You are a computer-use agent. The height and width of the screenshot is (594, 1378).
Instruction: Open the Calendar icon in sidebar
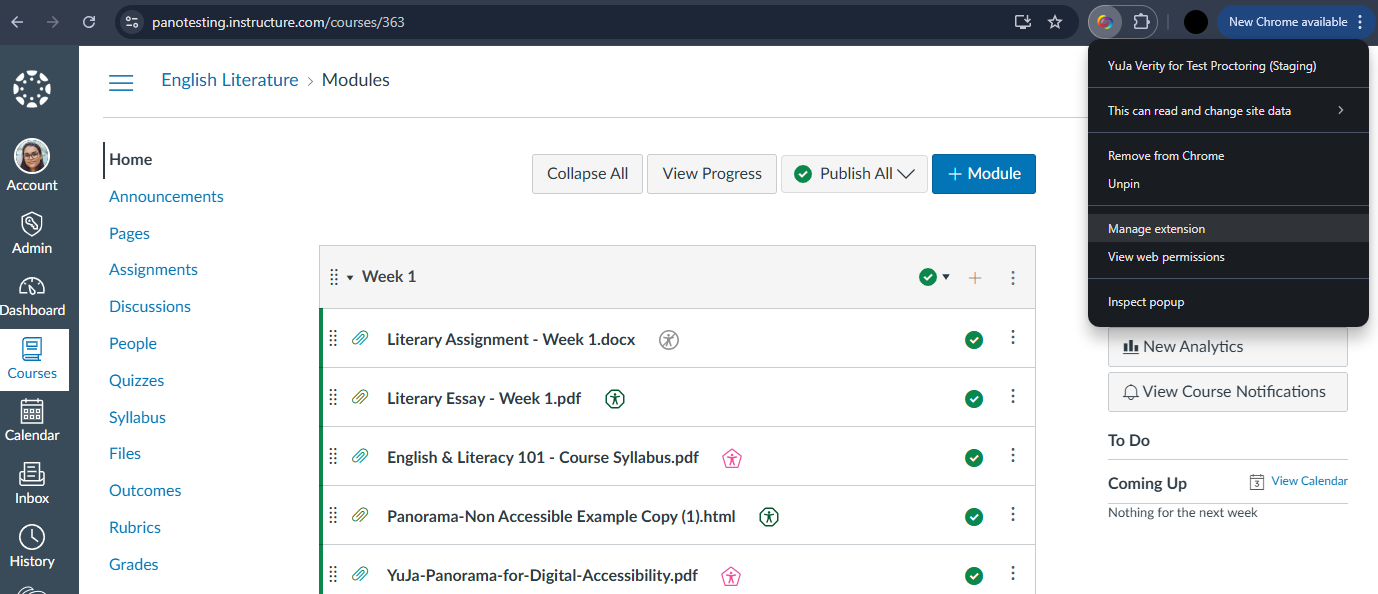tap(32, 411)
